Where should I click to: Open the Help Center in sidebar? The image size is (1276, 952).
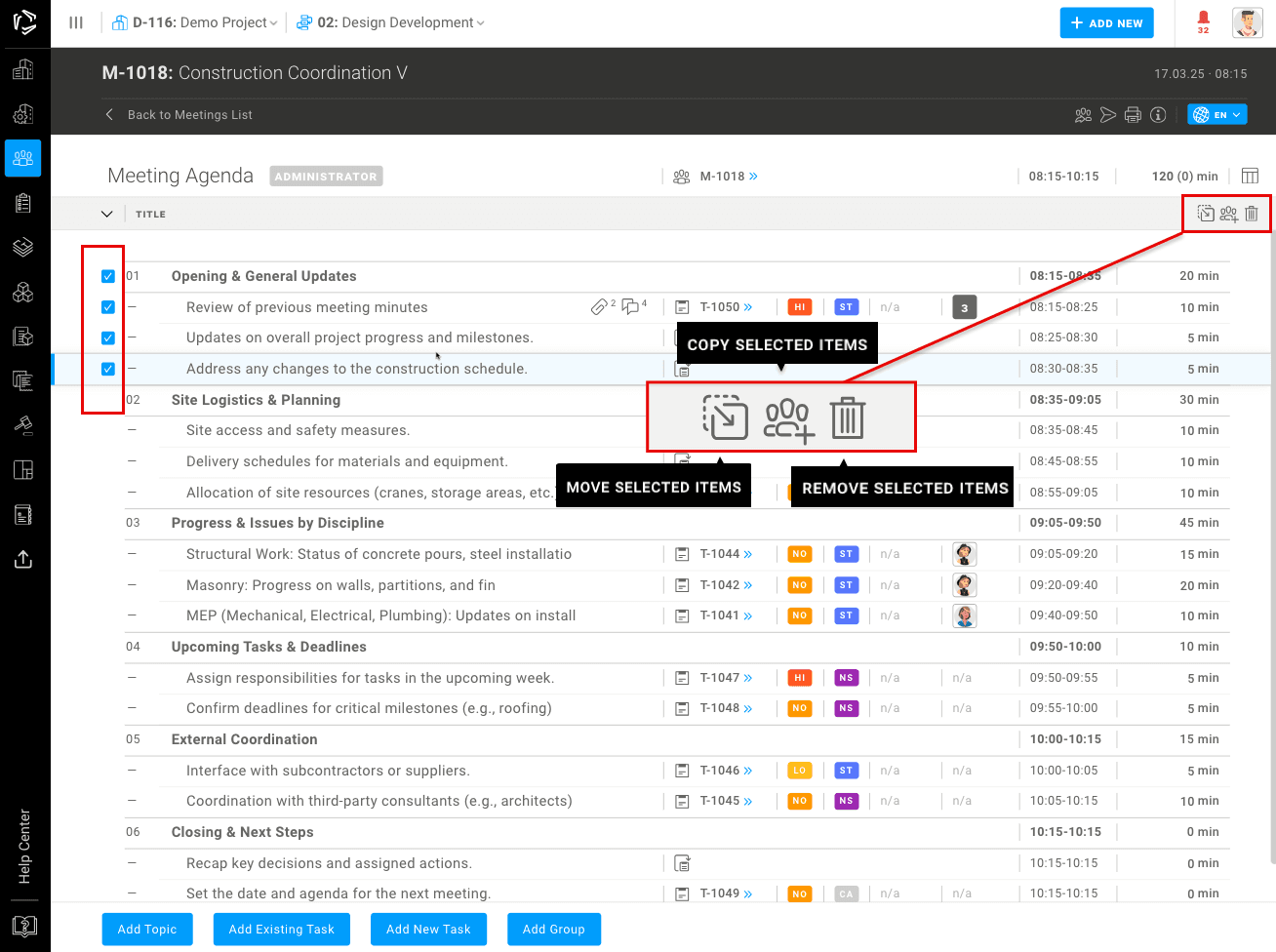[x=24, y=846]
